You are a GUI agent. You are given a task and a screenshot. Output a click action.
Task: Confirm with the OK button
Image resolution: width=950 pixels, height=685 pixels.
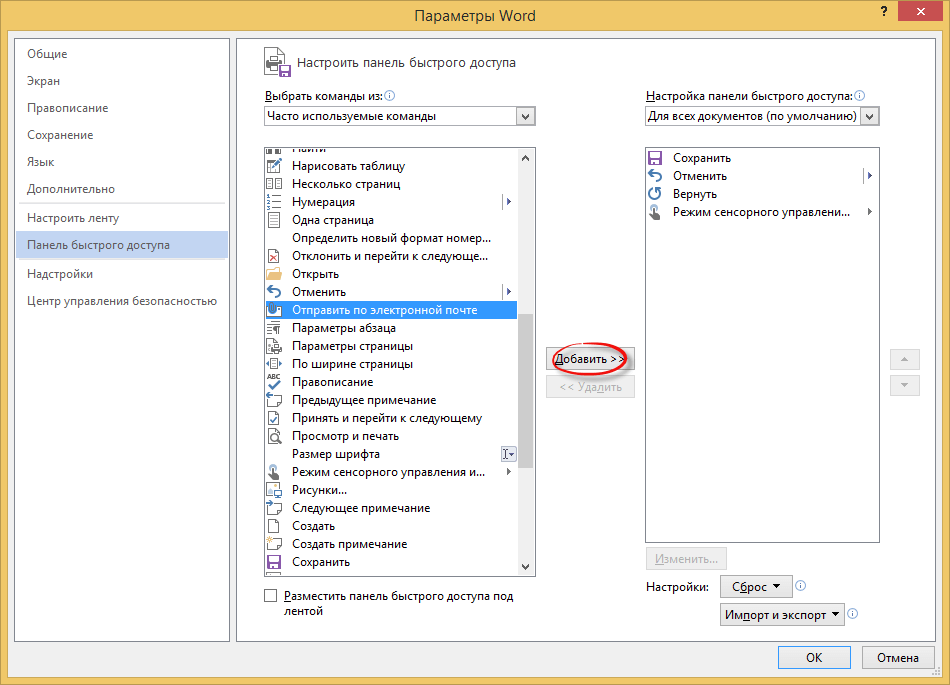point(814,658)
